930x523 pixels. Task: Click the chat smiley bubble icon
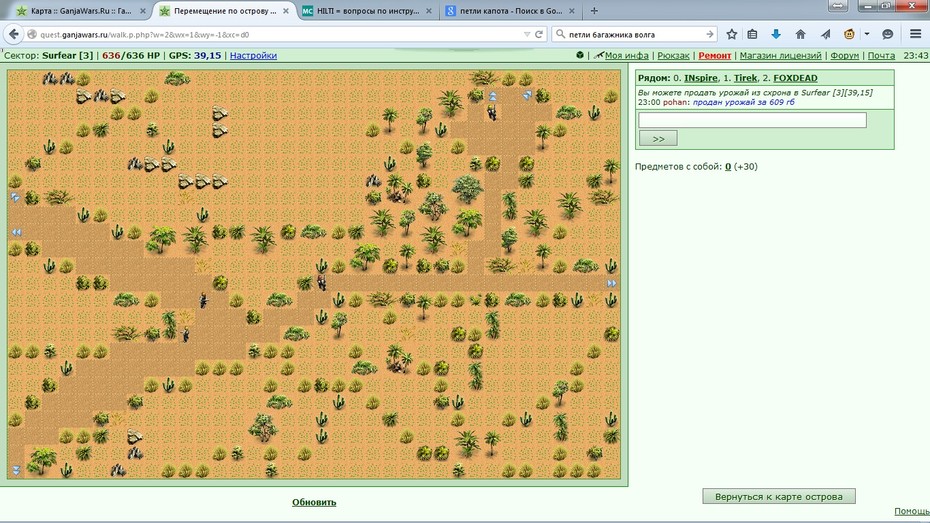point(887,34)
